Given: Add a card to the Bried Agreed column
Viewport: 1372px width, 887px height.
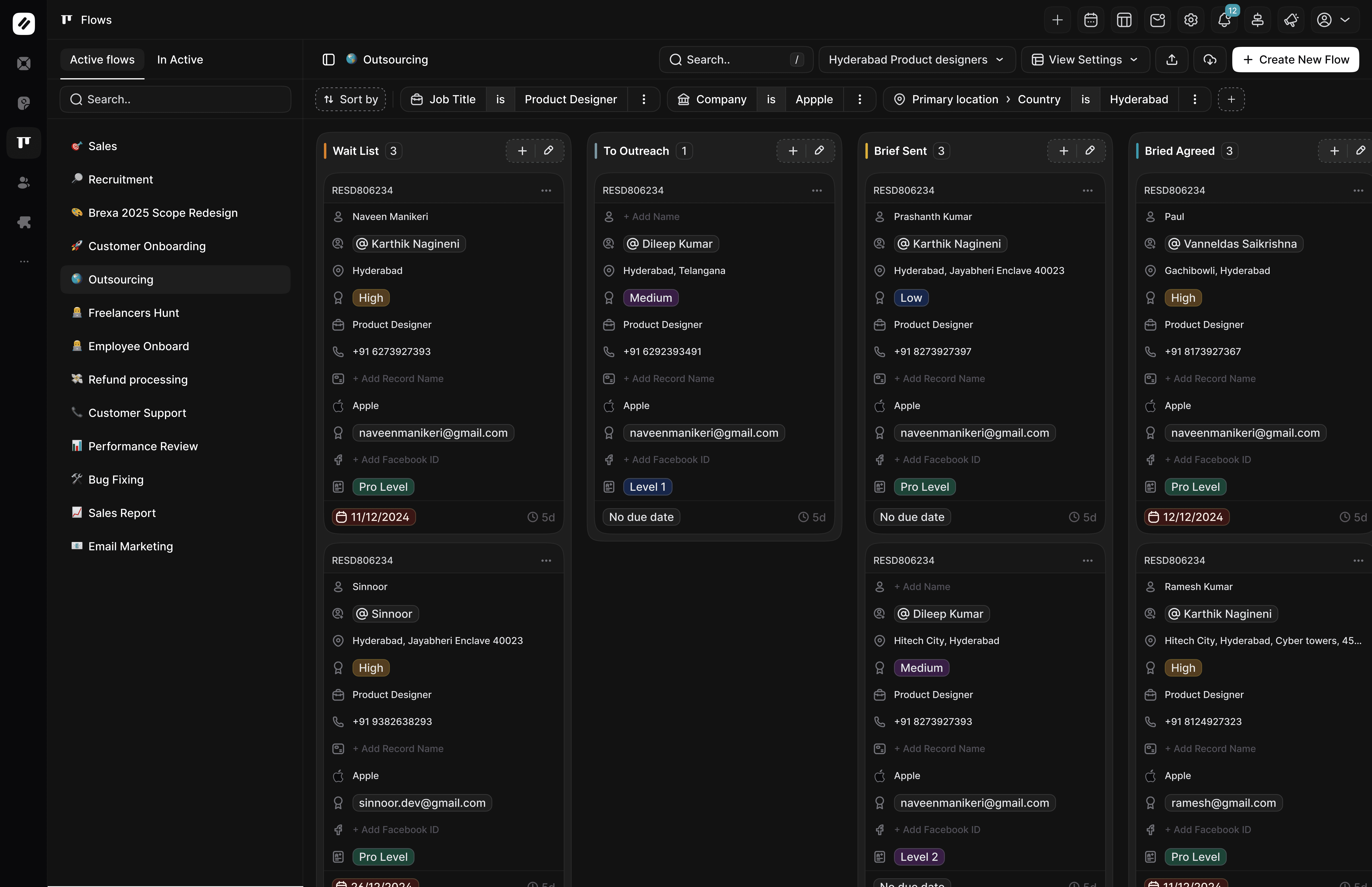Looking at the screenshot, I should point(1334,151).
